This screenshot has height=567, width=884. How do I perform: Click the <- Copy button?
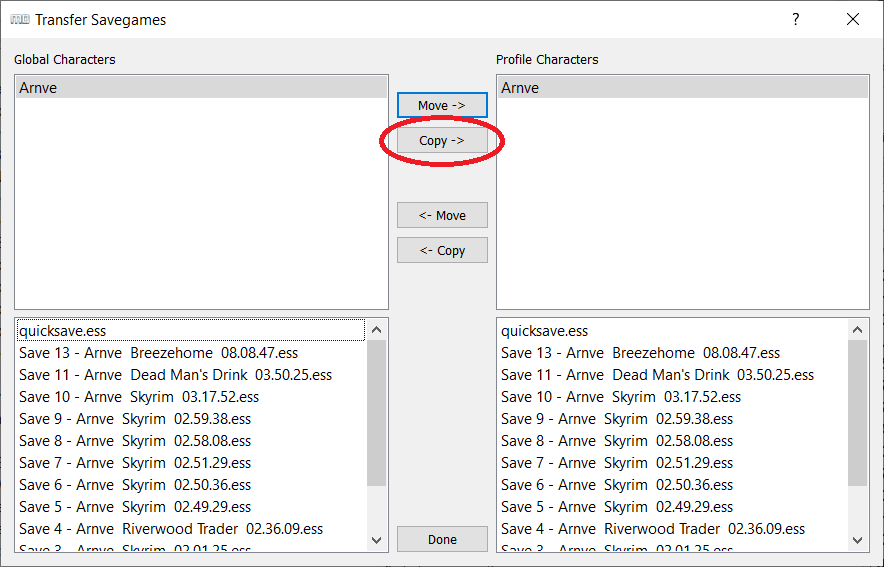tap(442, 250)
